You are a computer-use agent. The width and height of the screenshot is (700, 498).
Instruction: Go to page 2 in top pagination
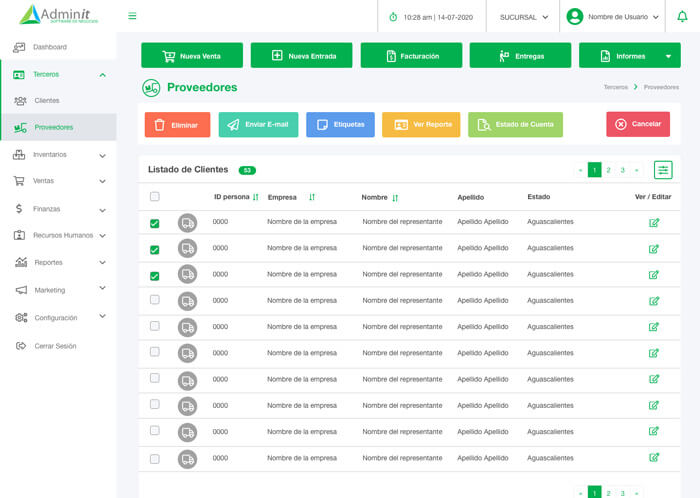(x=608, y=170)
